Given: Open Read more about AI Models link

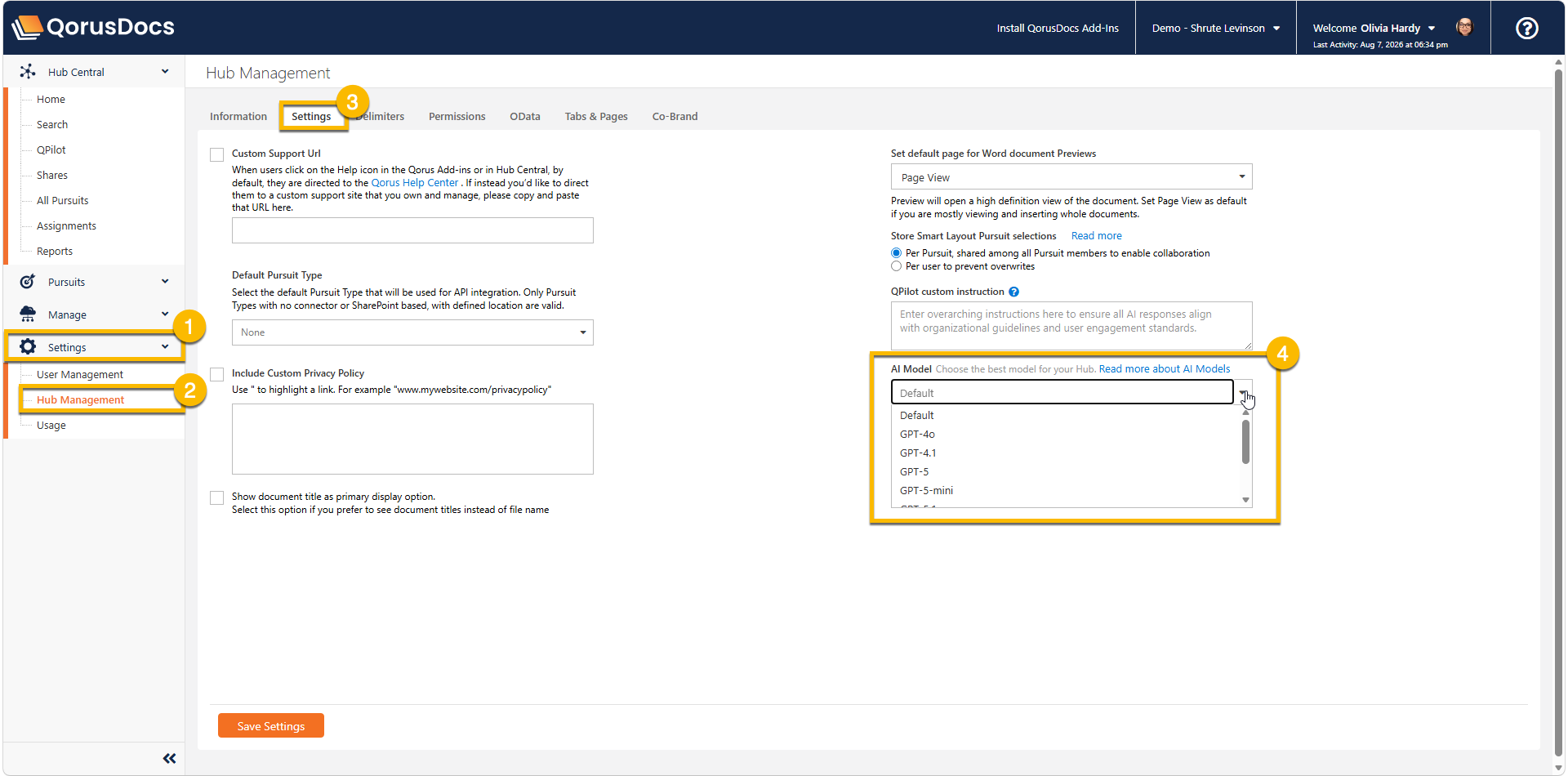Looking at the screenshot, I should [1165, 369].
